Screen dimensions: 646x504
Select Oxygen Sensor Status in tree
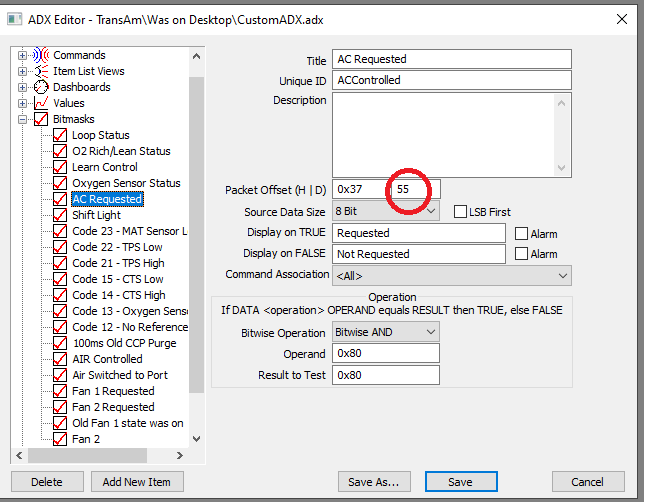pyautogui.click(x=126, y=183)
